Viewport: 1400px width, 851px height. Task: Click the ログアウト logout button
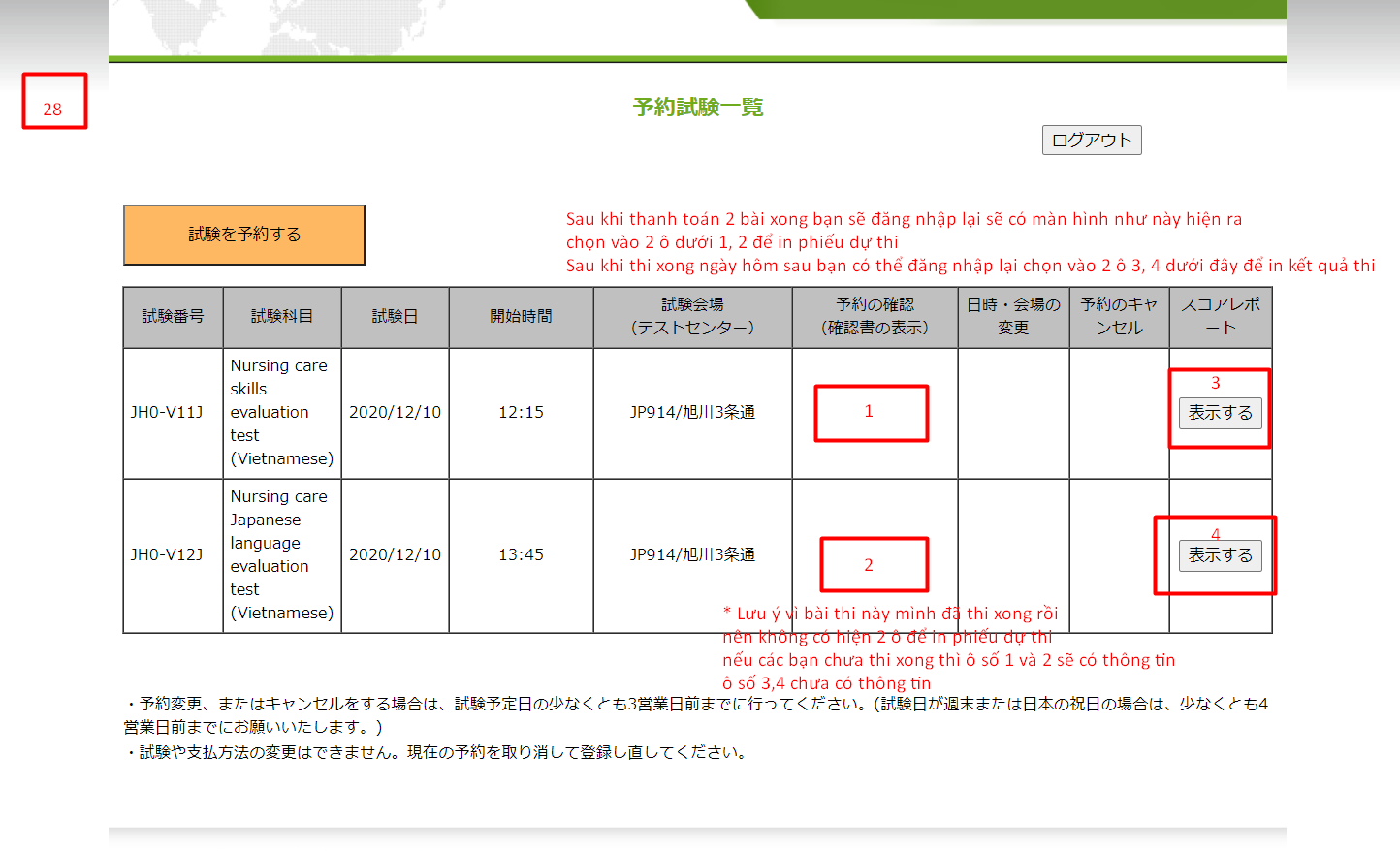point(1092,140)
